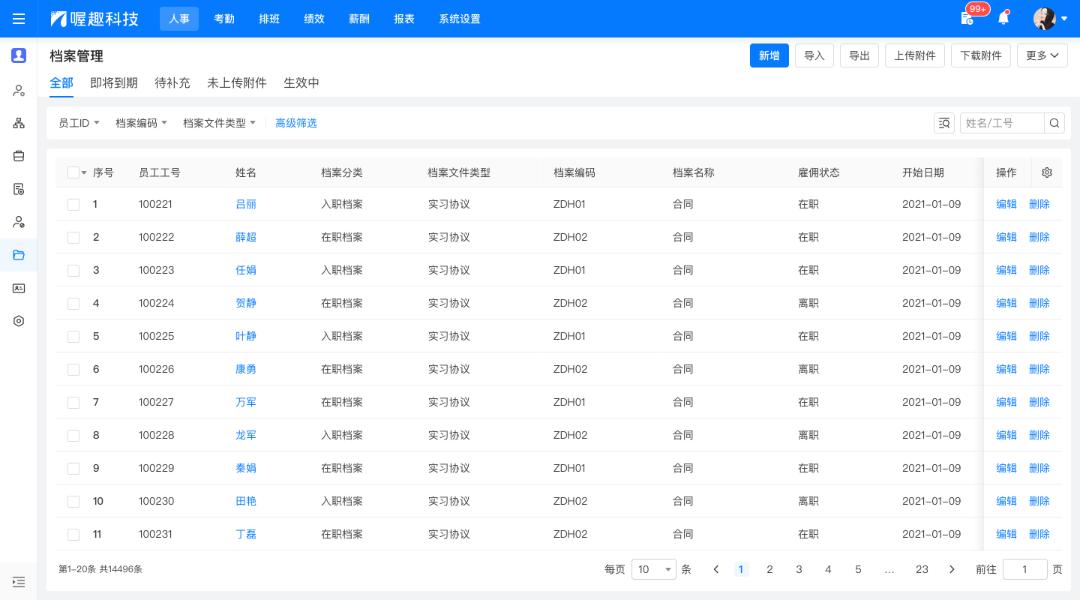
Task: Select the folder archive icon in sidebar
Action: coord(18,255)
